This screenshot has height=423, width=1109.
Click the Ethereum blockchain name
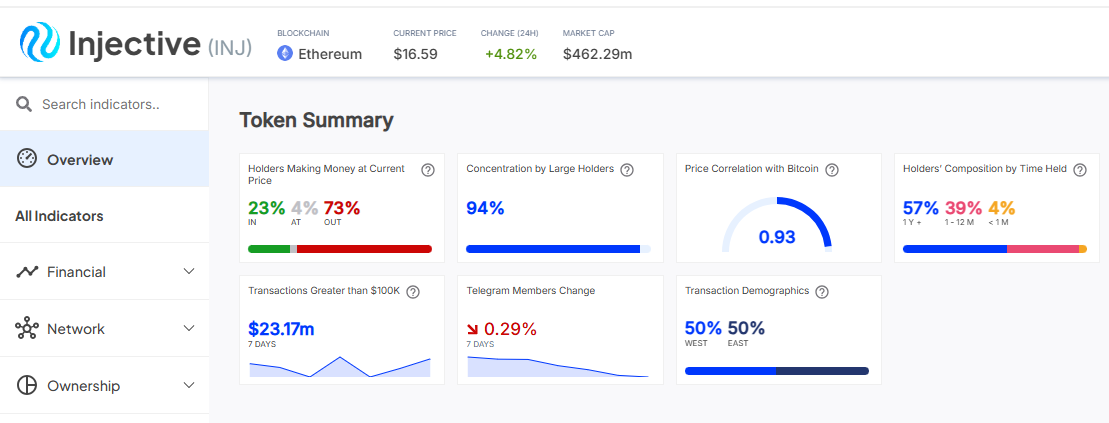coord(330,54)
